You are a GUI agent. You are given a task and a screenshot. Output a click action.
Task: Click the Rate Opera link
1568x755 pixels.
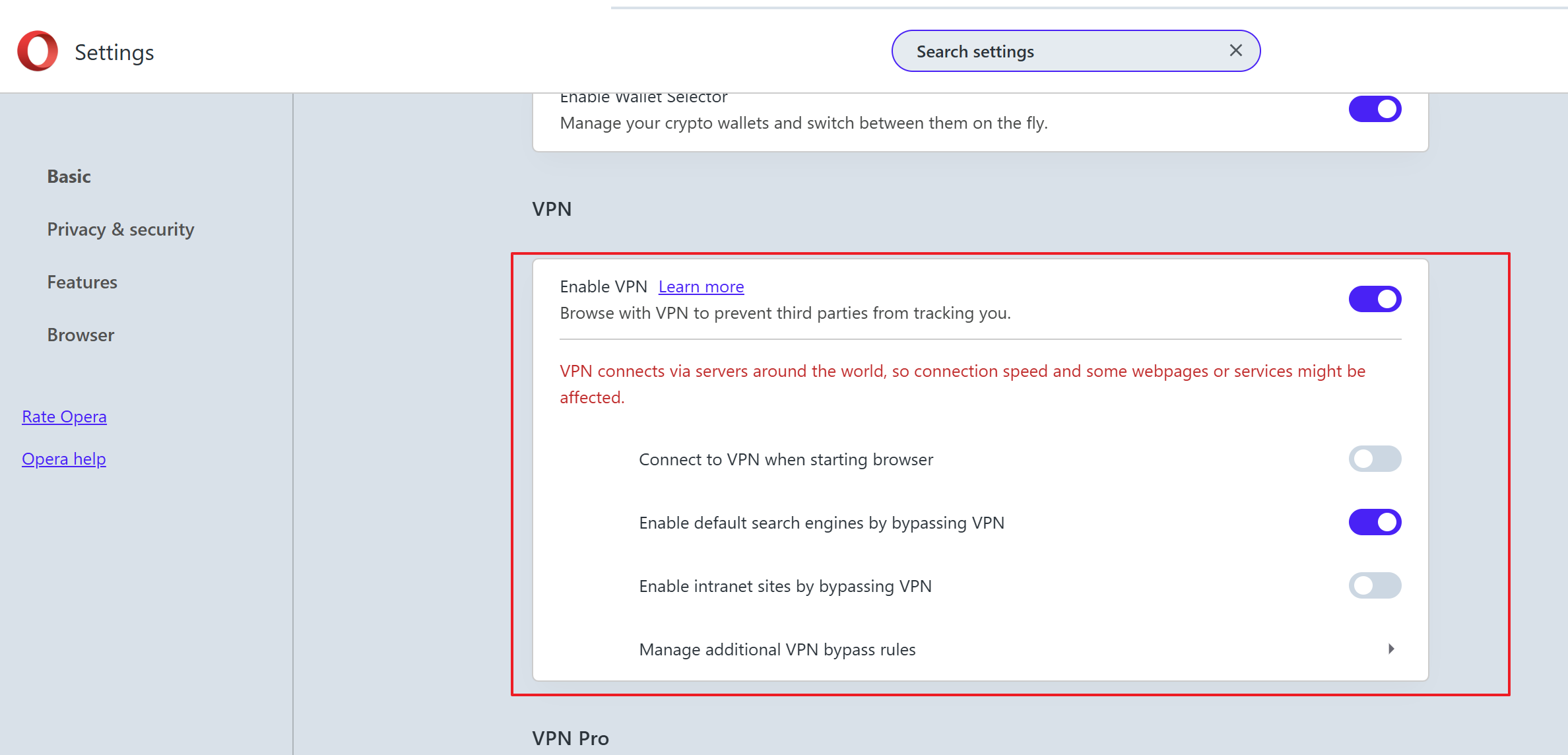(x=64, y=416)
